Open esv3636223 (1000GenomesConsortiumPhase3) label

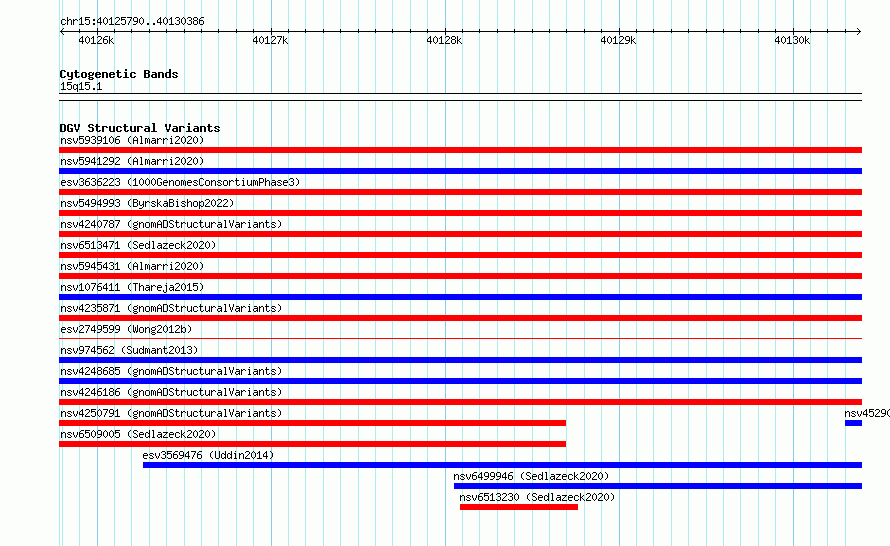180,182
